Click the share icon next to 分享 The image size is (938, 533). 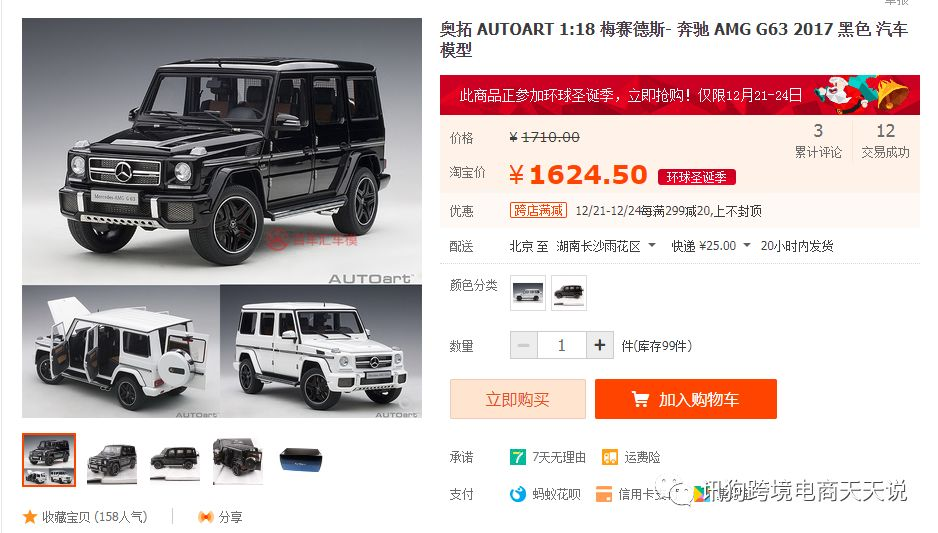coord(206,517)
